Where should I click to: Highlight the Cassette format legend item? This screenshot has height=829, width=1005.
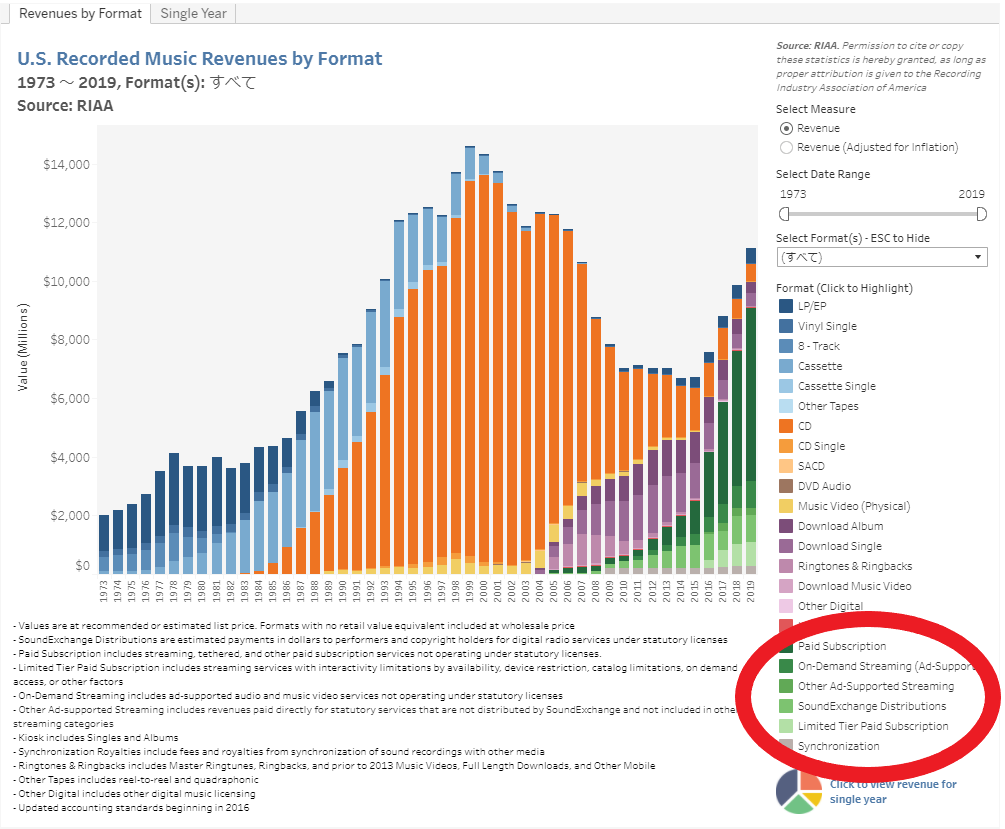[820, 366]
